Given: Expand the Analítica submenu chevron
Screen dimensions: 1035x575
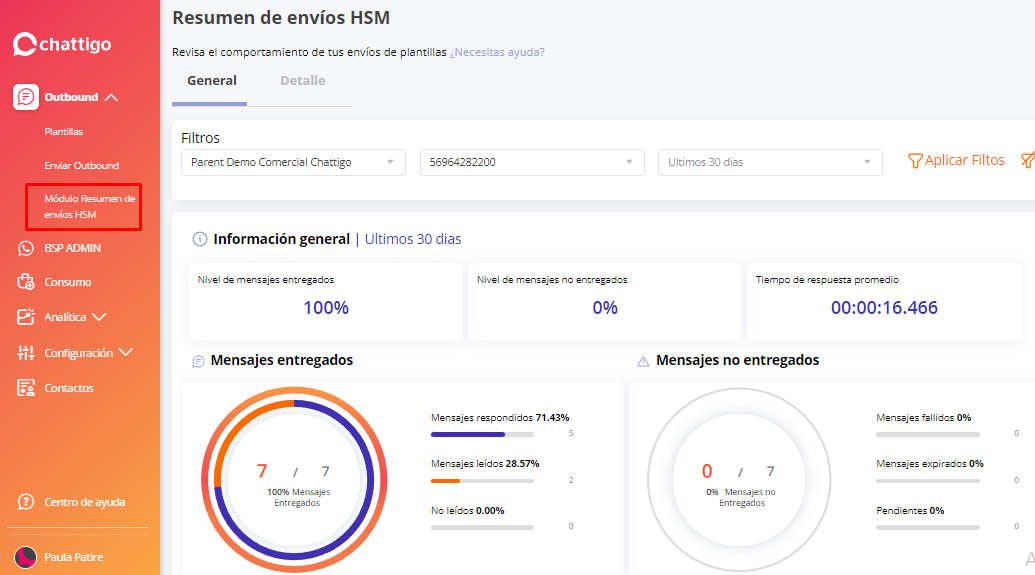Looking at the screenshot, I should [x=98, y=317].
